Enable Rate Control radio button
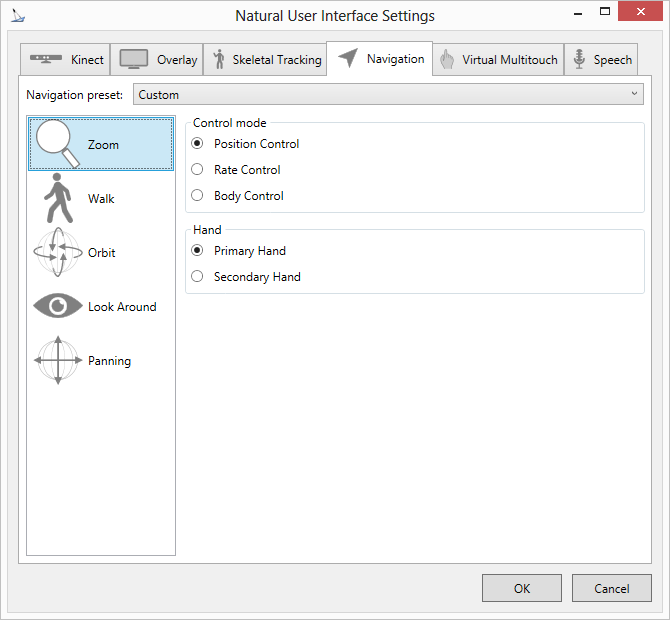Image resolution: width=670 pixels, height=620 pixels. tap(197, 170)
